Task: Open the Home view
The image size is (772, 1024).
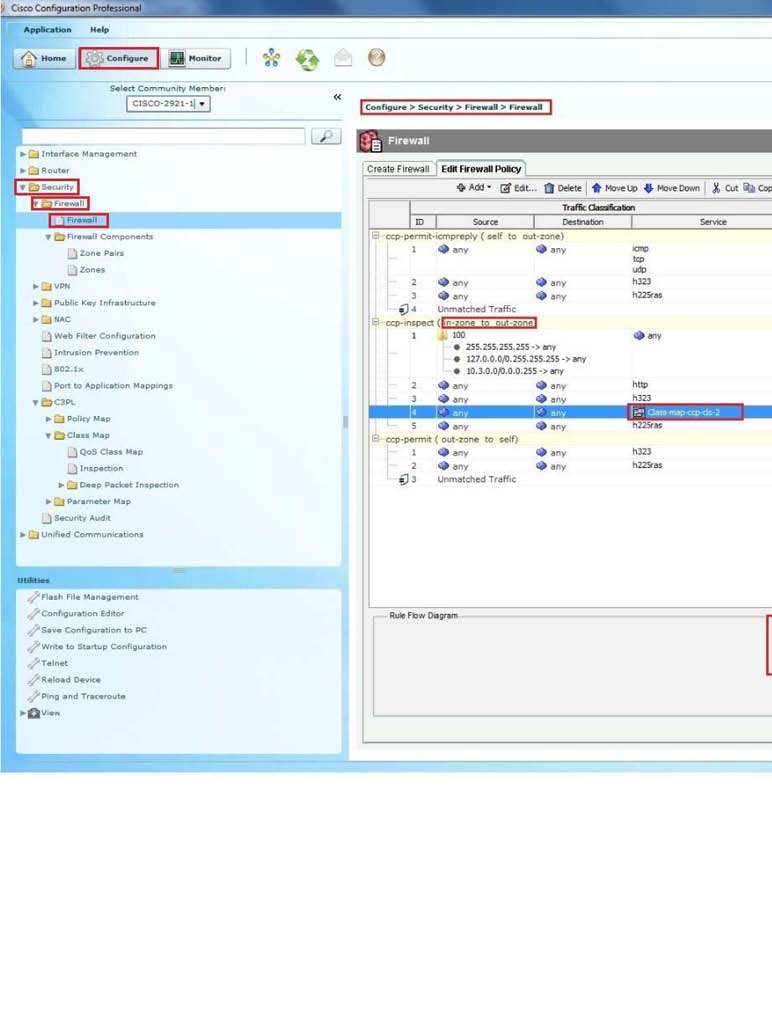Action: 43,58
